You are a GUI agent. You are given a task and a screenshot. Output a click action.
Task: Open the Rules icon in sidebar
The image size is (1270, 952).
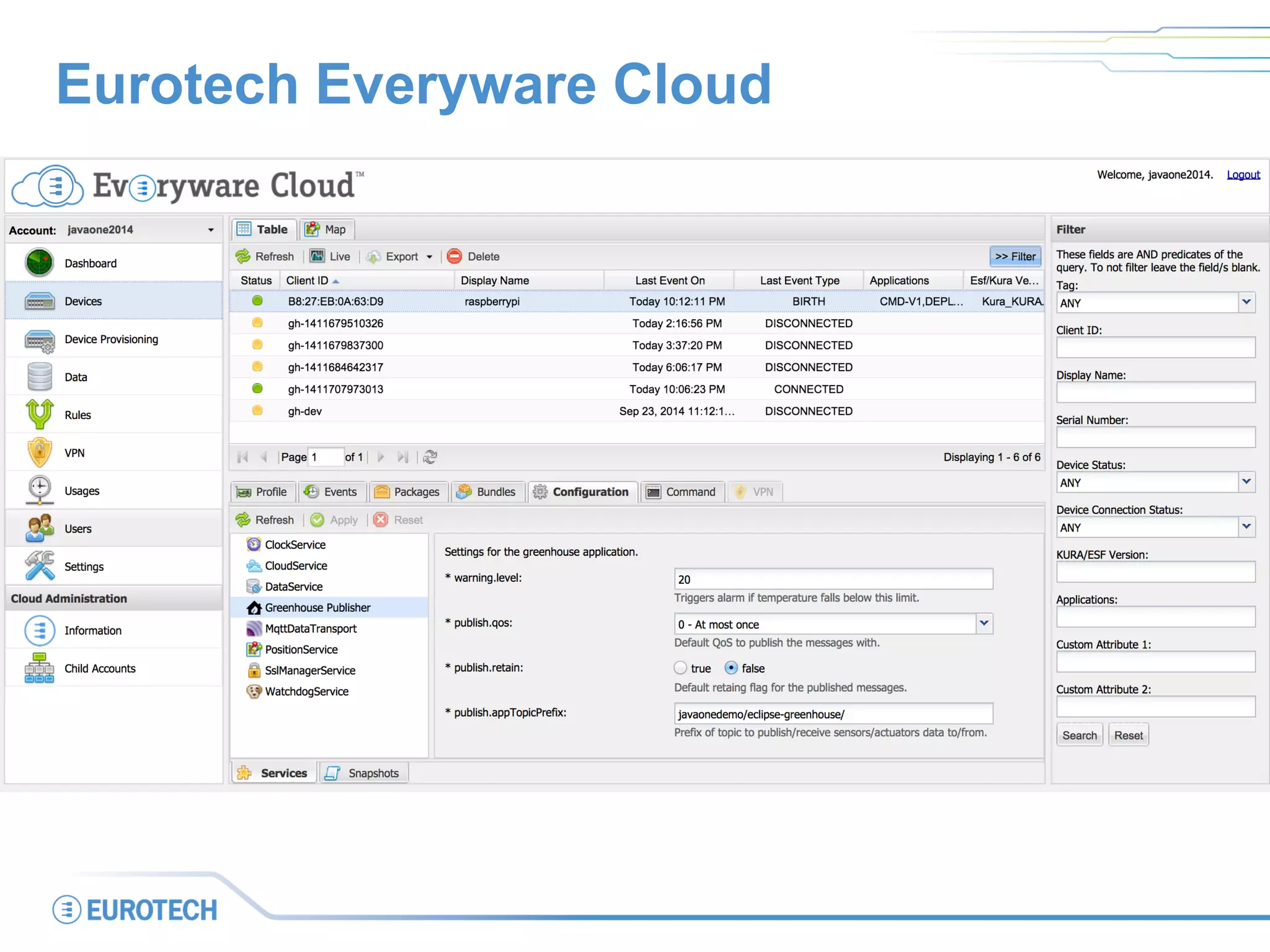(x=39, y=415)
